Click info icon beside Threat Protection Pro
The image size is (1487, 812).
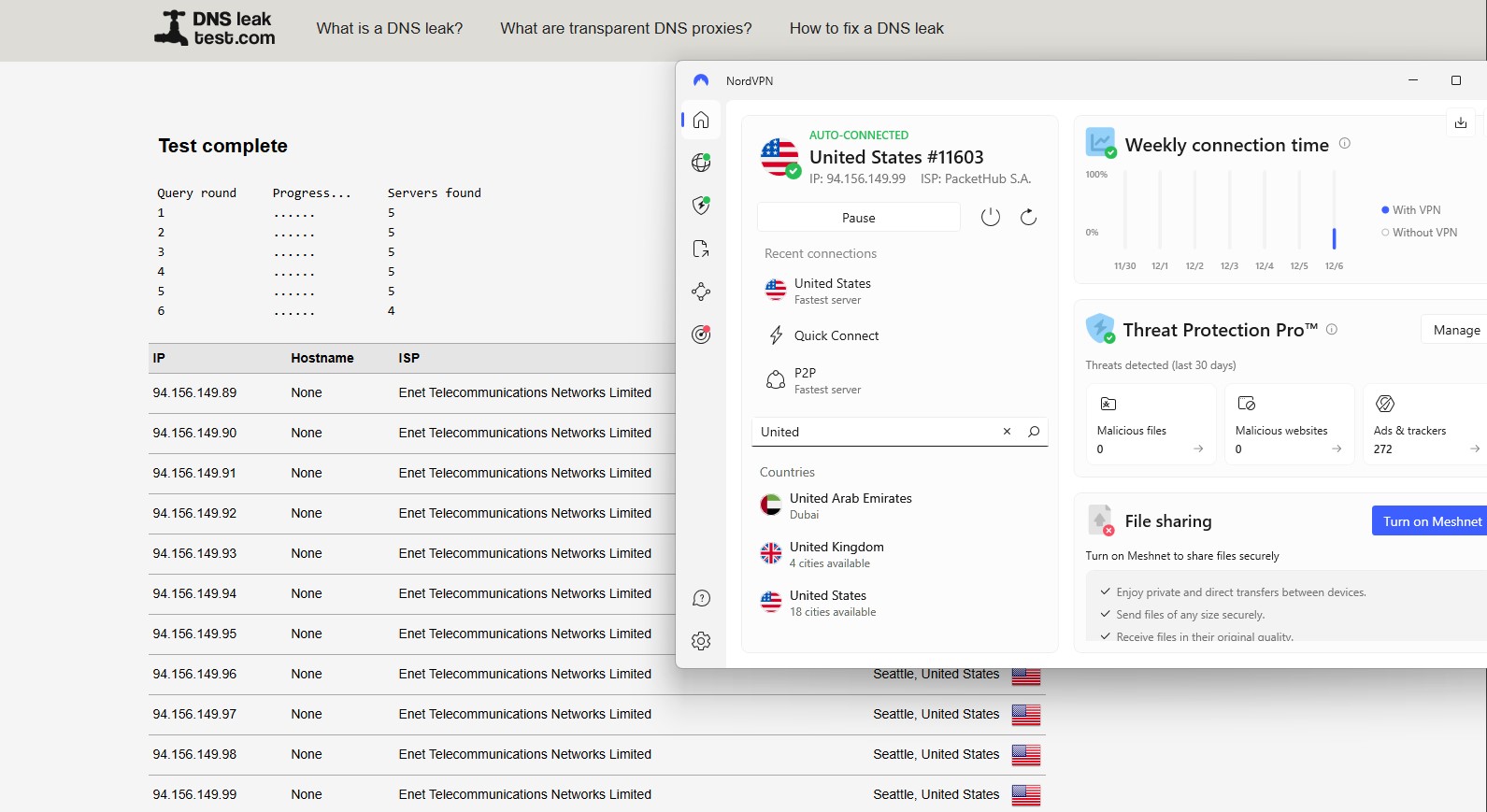[1332, 329]
